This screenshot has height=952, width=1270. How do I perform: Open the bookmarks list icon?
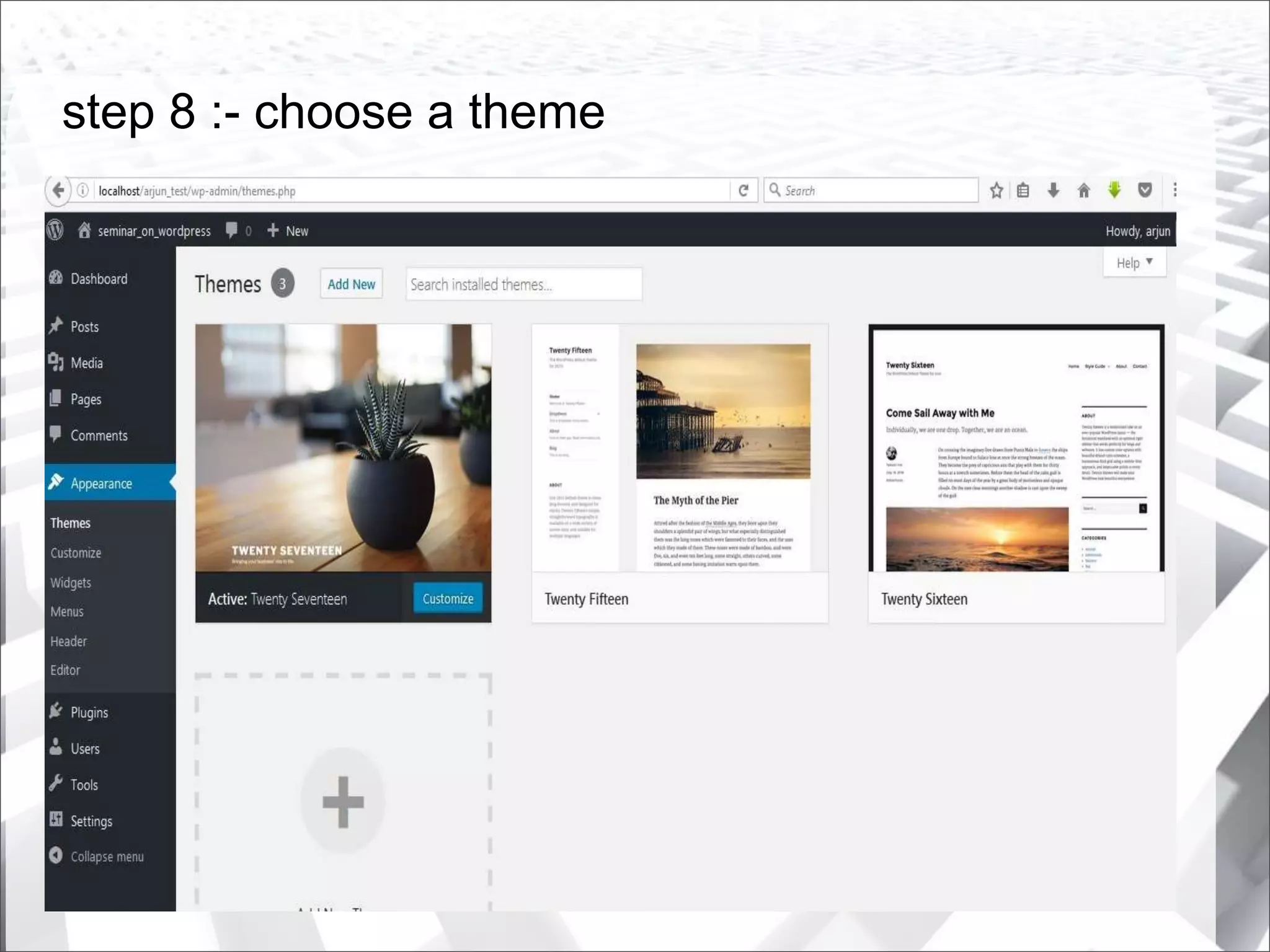pyautogui.click(x=1023, y=190)
